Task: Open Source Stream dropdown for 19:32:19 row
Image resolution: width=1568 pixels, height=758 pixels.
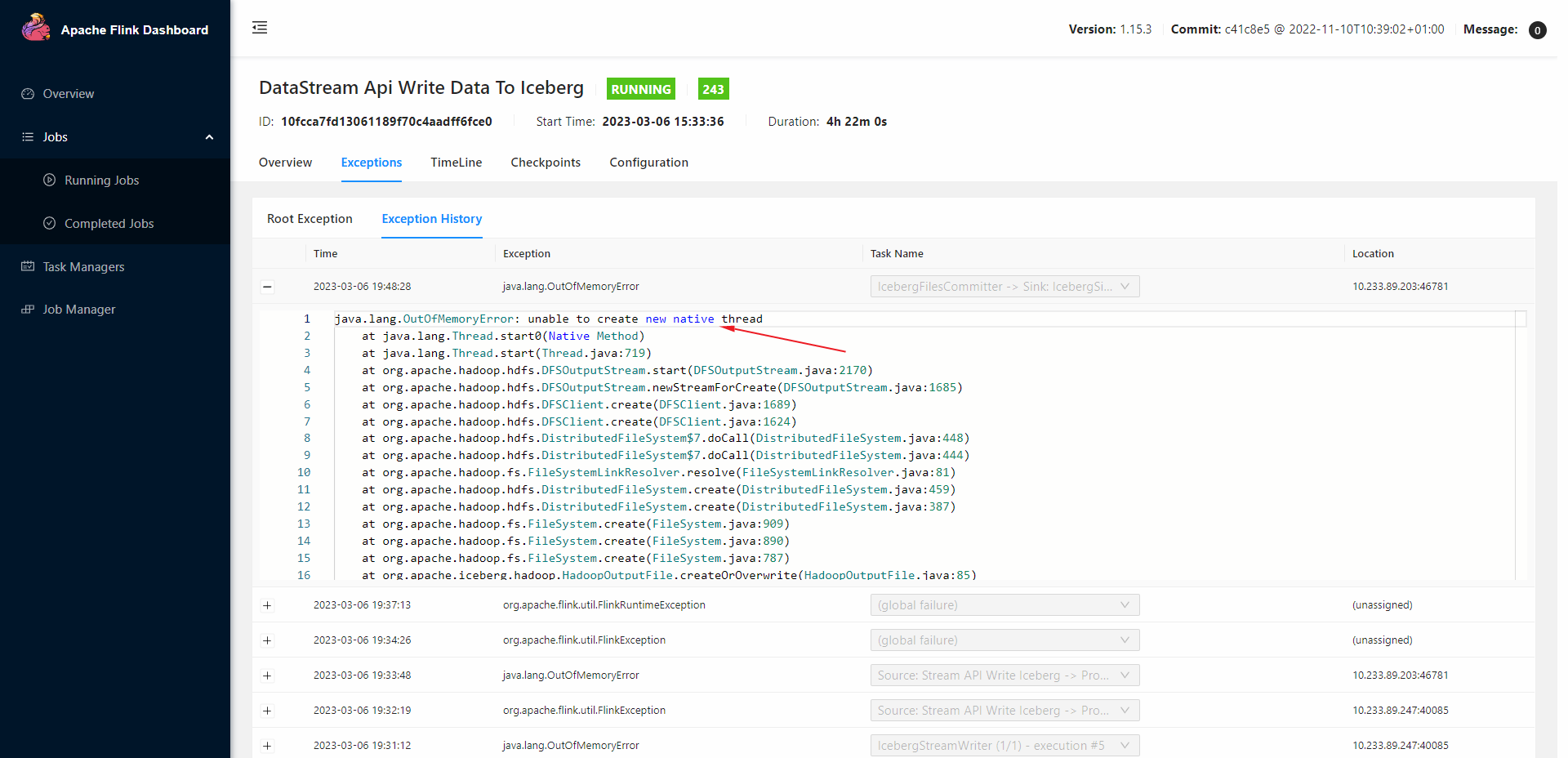Action: click(x=1004, y=711)
